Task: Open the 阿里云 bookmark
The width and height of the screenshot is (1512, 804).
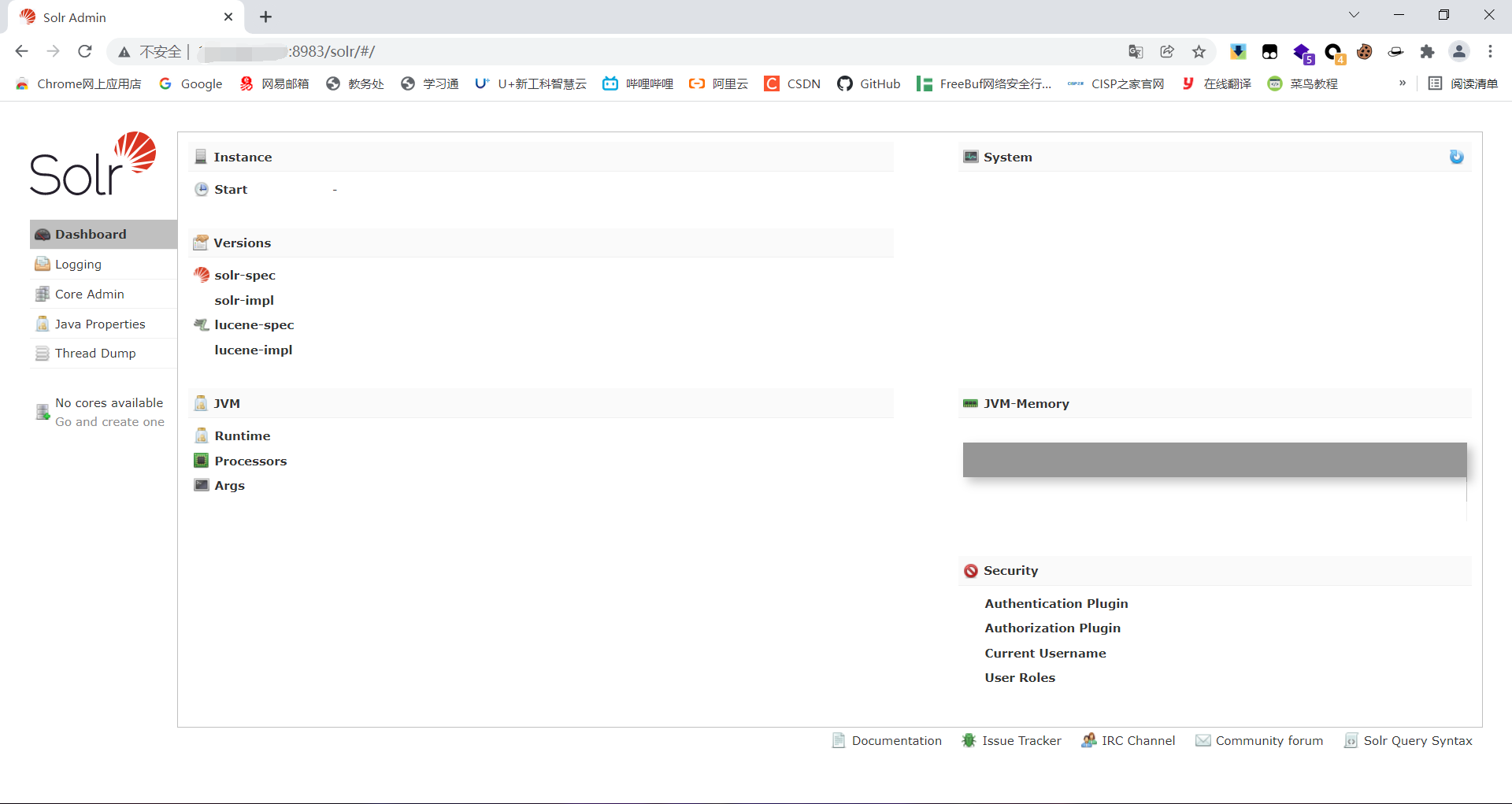Action: click(719, 83)
